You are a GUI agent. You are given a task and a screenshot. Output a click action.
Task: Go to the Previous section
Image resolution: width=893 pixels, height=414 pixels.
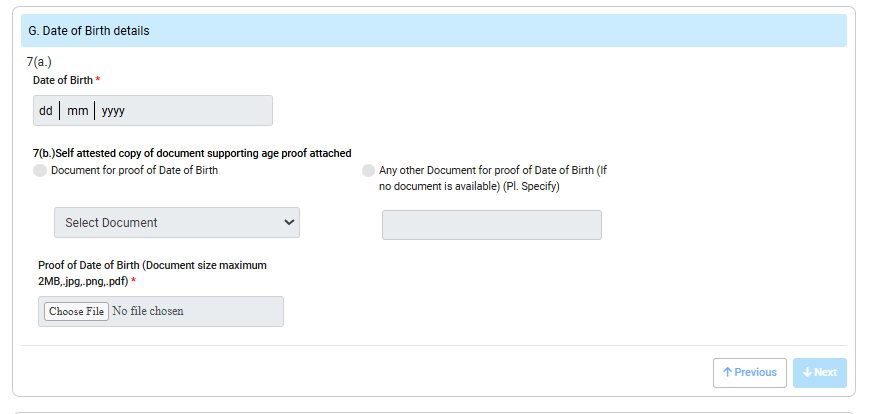click(749, 373)
